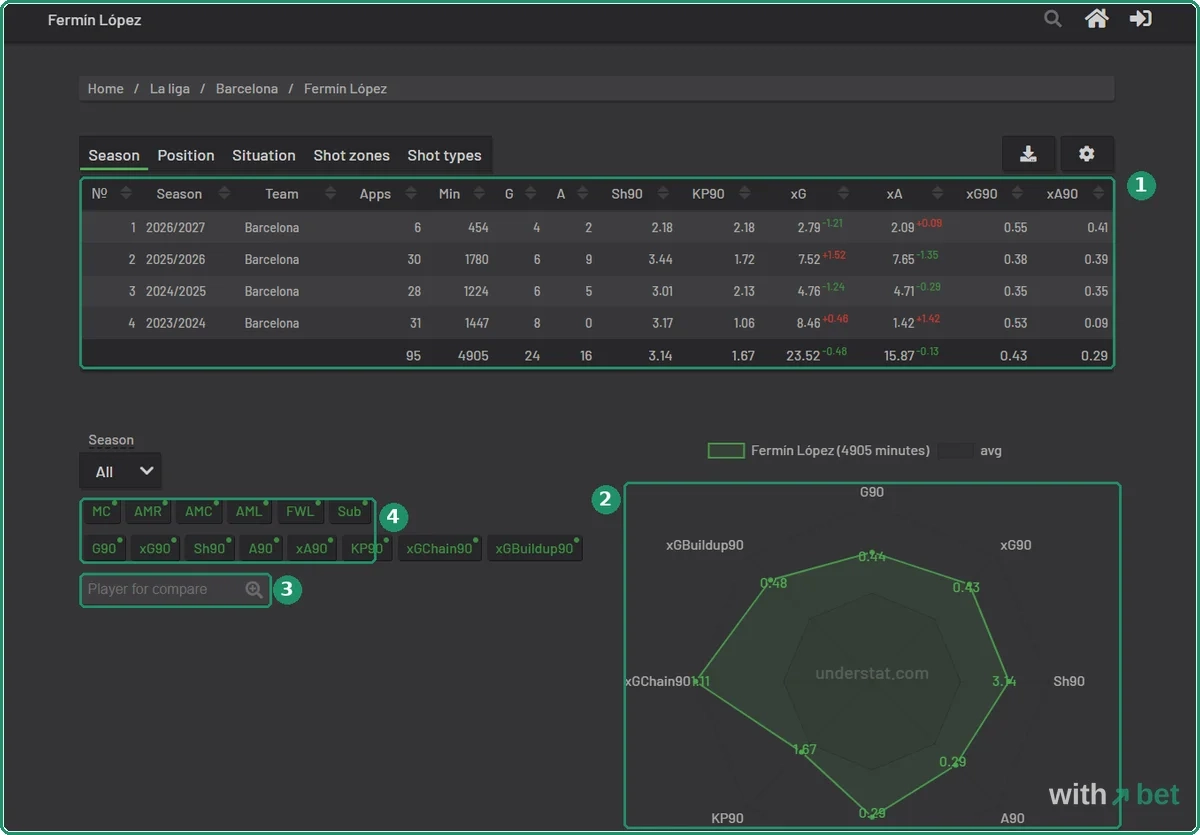Switch to the Shot types tab
The image size is (1200, 835).
pyautogui.click(x=444, y=155)
